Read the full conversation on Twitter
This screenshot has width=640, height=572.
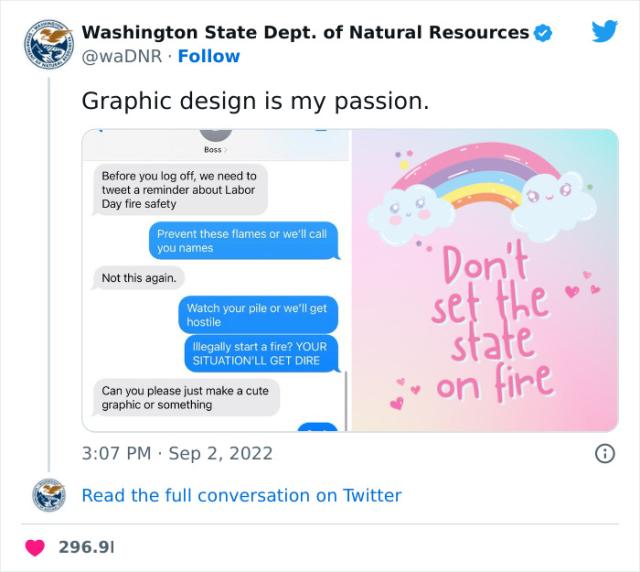coord(241,495)
